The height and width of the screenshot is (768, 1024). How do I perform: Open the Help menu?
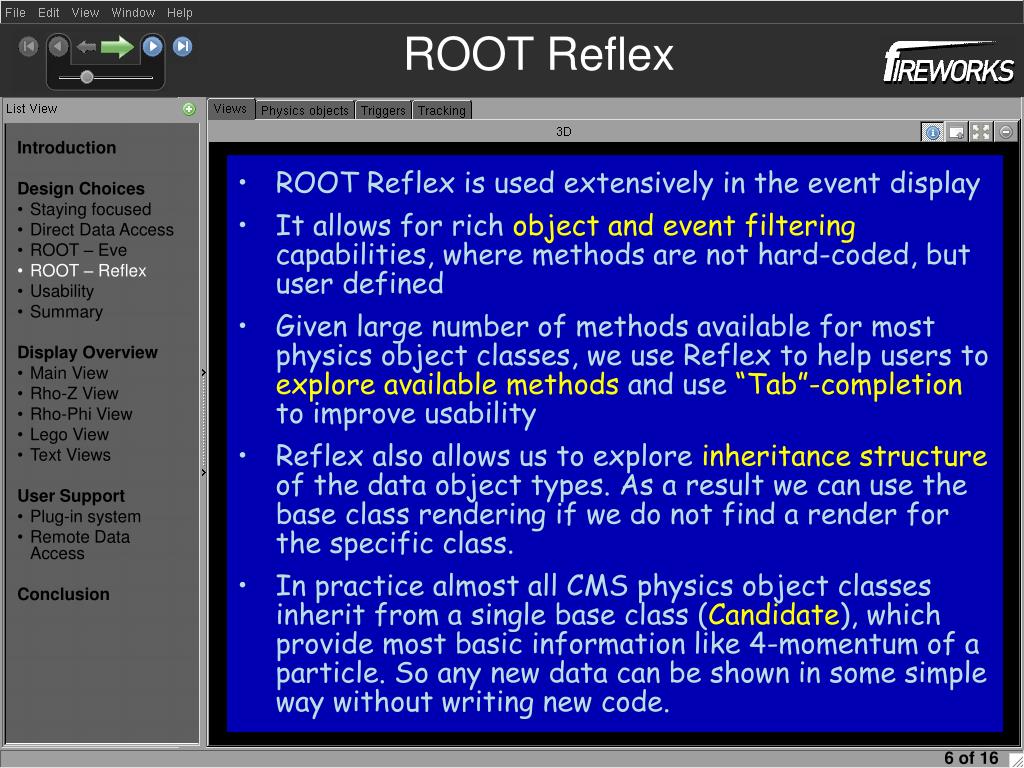(x=180, y=12)
